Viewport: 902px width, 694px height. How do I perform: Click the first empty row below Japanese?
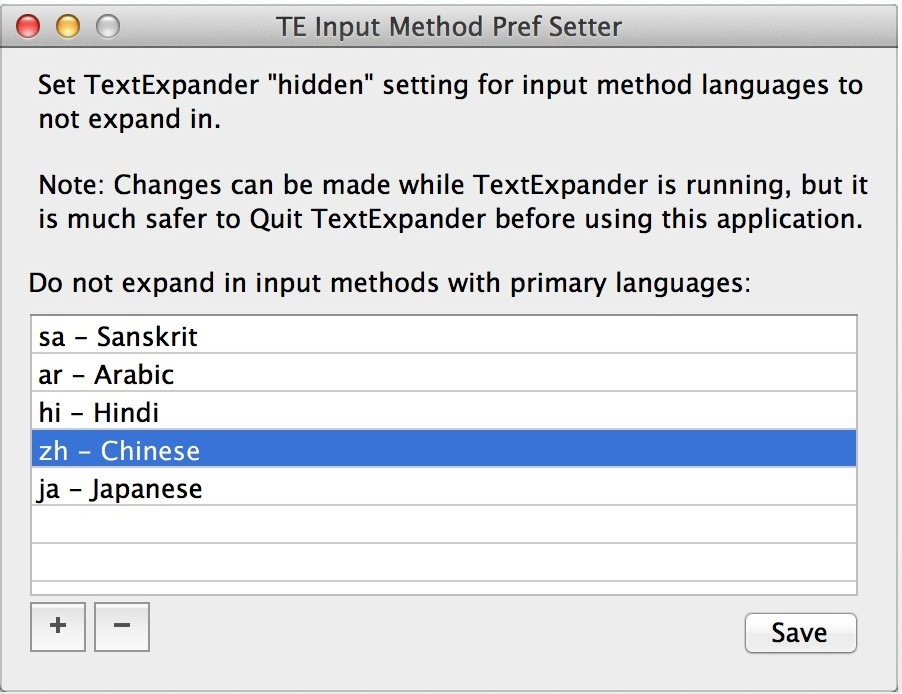(x=444, y=524)
